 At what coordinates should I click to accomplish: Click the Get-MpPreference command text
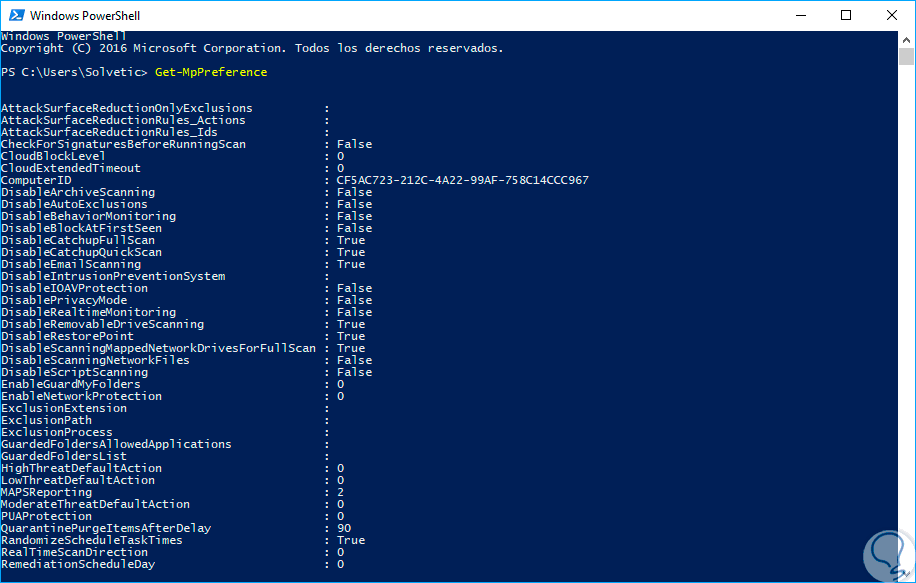(211, 72)
